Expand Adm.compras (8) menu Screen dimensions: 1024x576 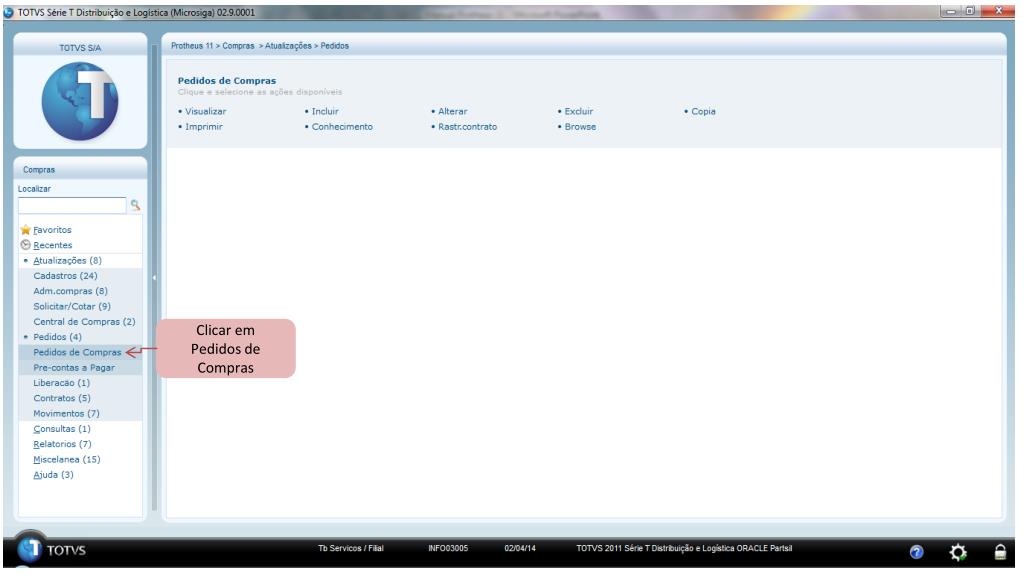[71, 291]
